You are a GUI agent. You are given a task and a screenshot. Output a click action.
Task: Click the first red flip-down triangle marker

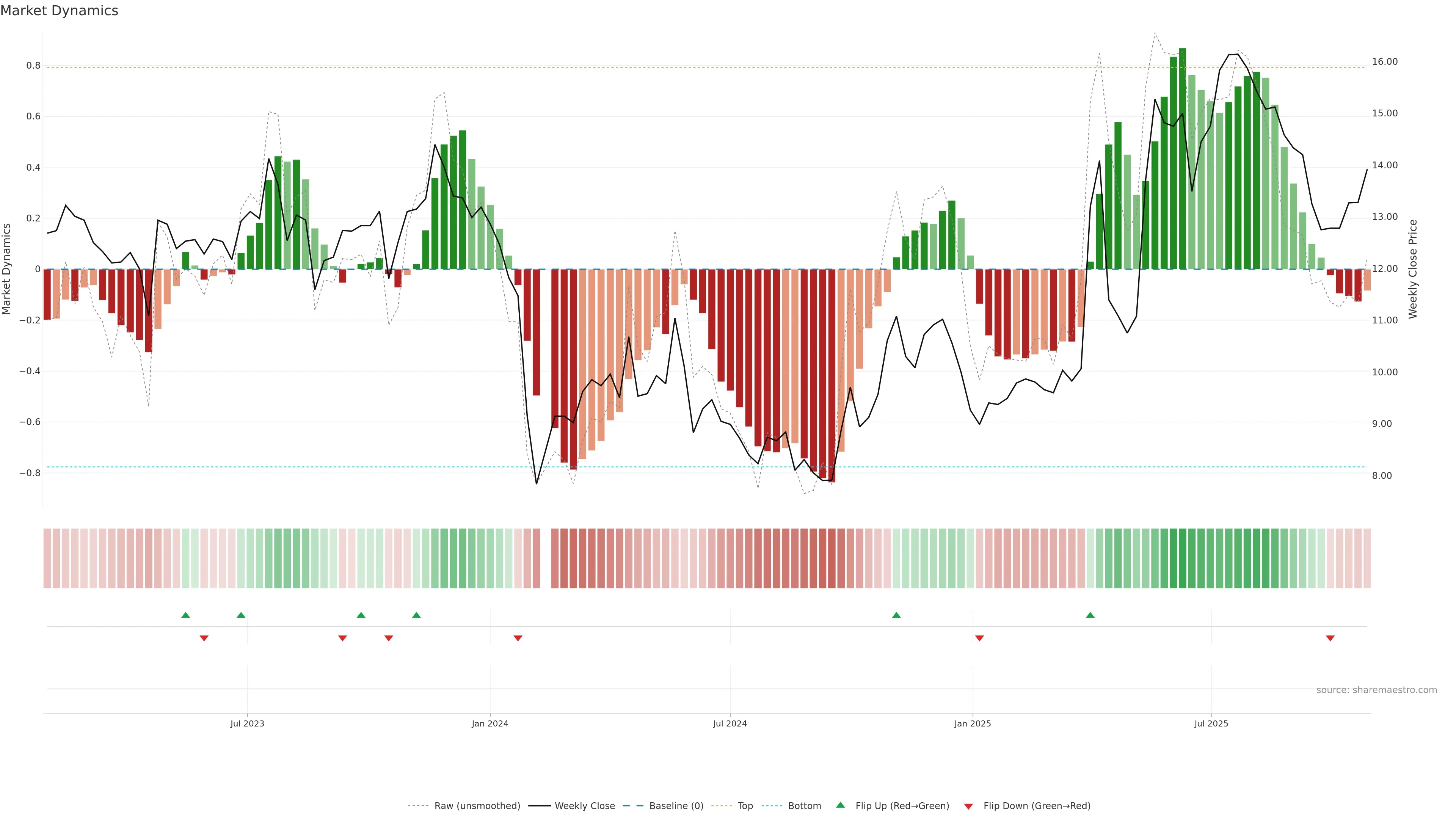204,638
